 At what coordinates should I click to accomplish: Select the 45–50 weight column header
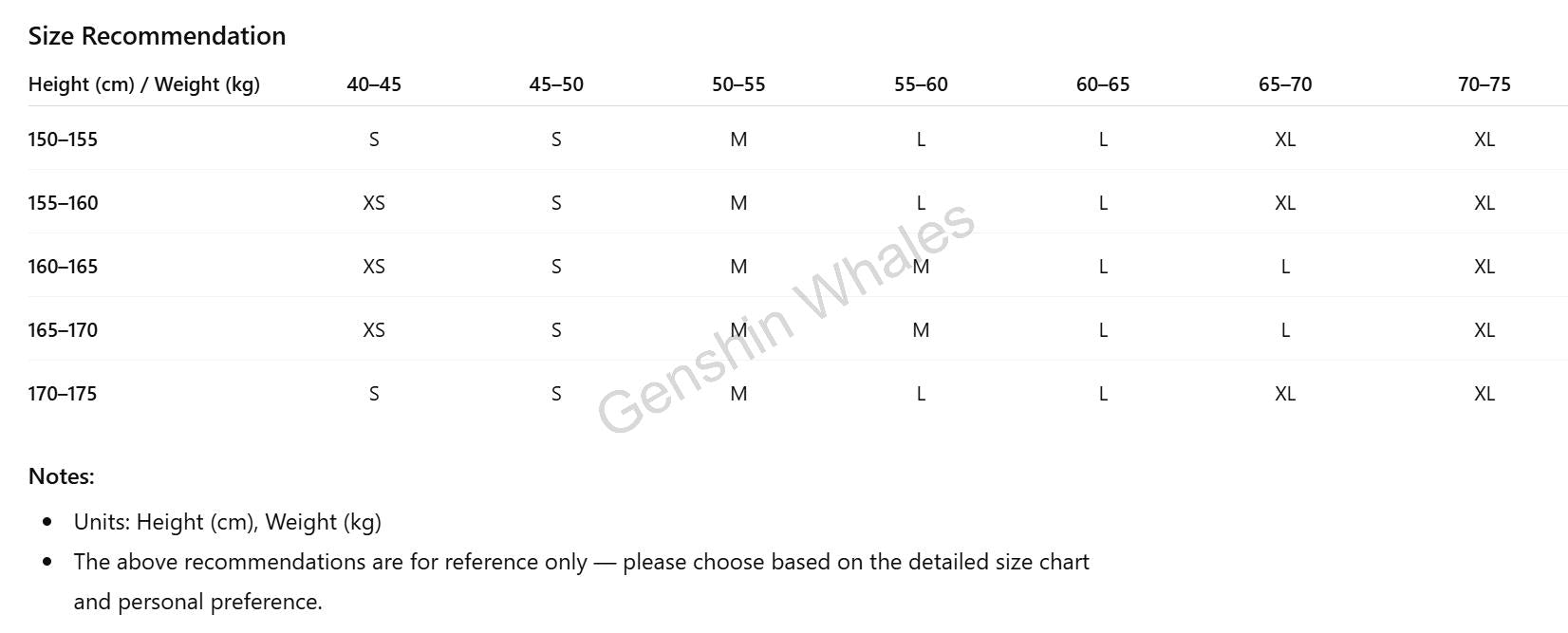[556, 84]
